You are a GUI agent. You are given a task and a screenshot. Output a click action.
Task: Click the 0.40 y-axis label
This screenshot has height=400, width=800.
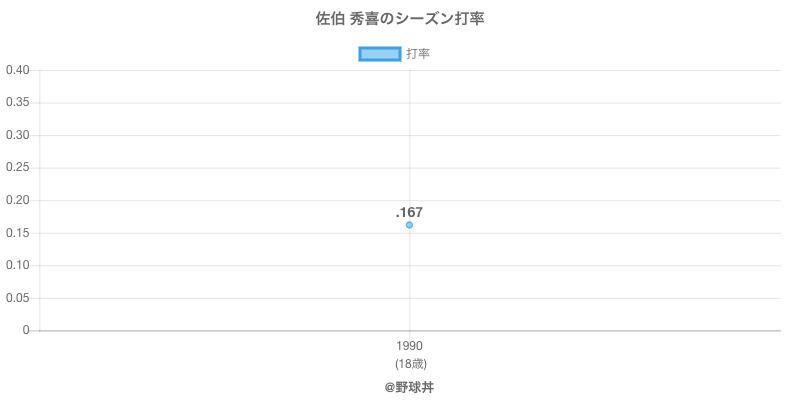(x=17, y=70)
